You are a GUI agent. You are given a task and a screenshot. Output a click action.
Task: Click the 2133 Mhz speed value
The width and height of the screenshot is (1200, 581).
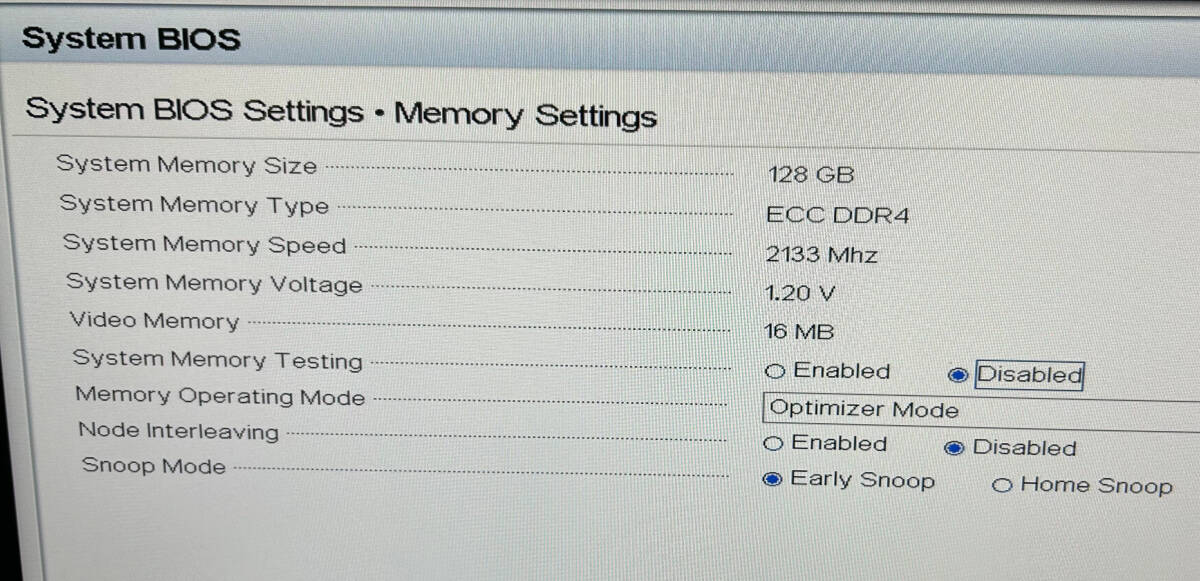(821, 255)
